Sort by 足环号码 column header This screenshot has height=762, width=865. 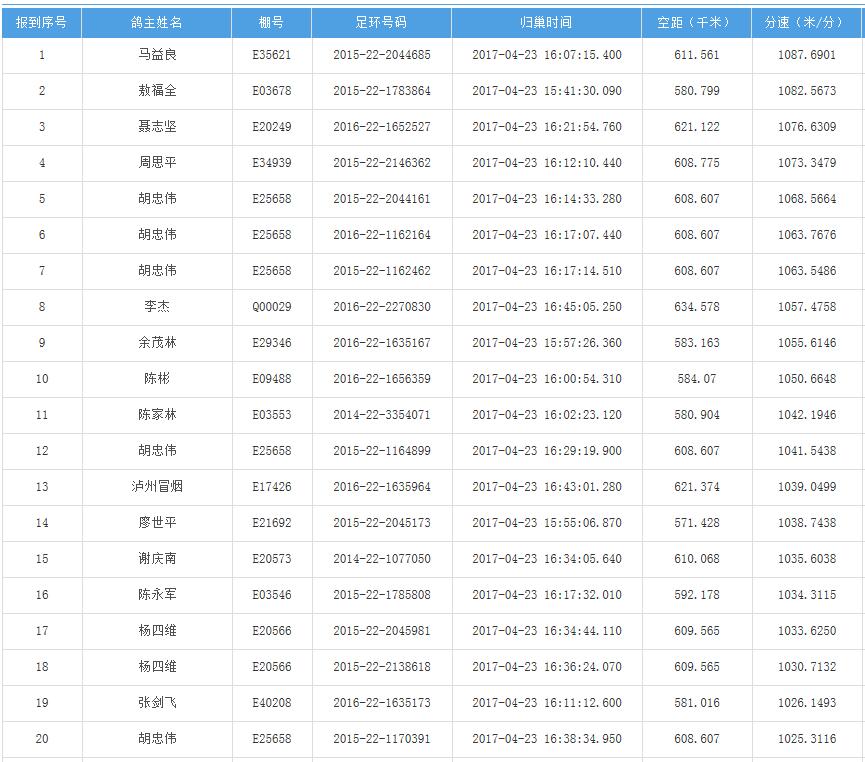[381, 22]
